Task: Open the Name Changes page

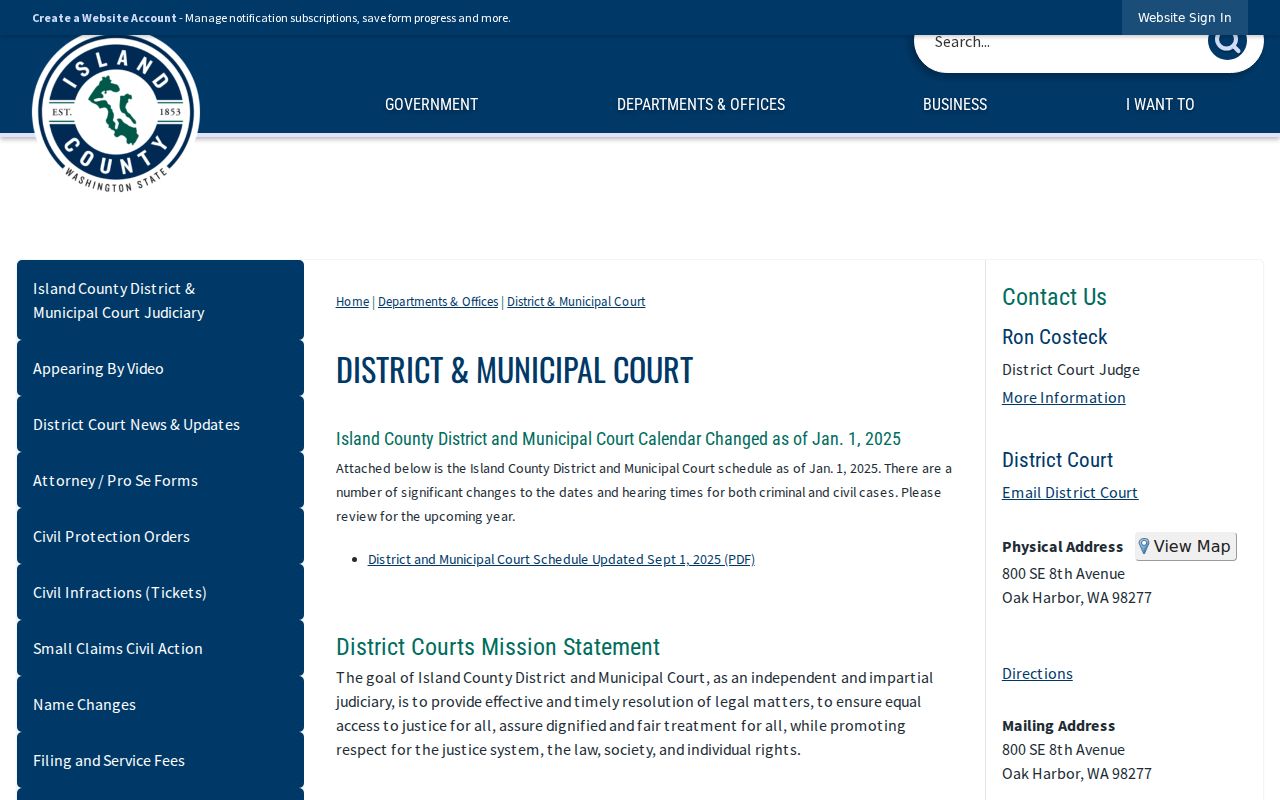Action: [160, 704]
